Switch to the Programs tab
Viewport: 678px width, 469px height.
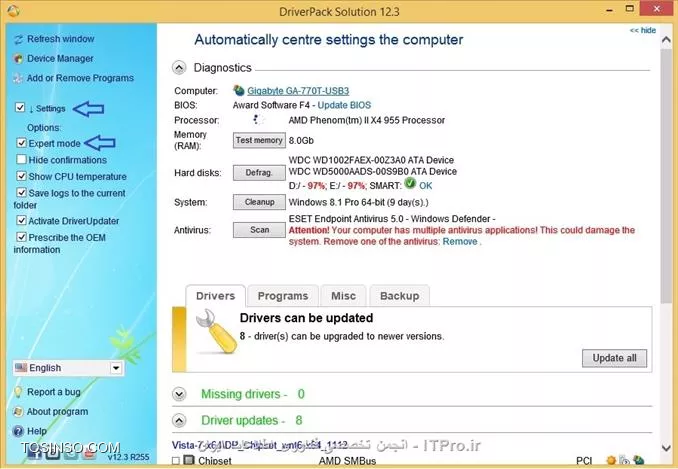coord(283,296)
